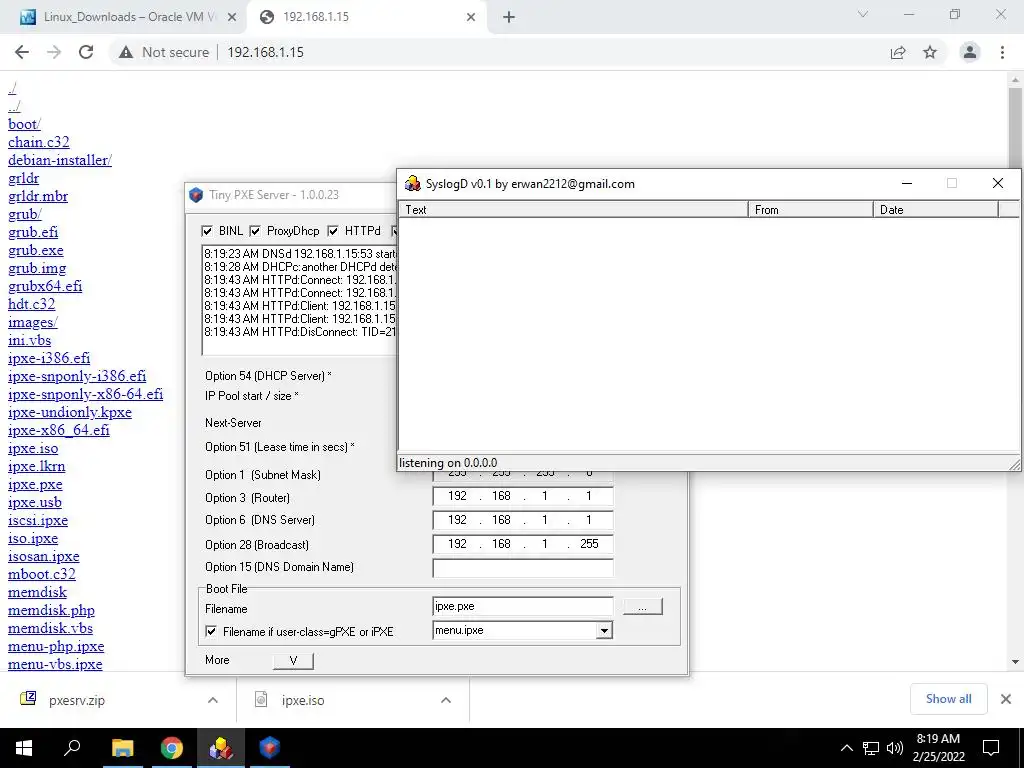Reload the 192.168.1.15 page
The image size is (1024, 768).
pos(86,52)
